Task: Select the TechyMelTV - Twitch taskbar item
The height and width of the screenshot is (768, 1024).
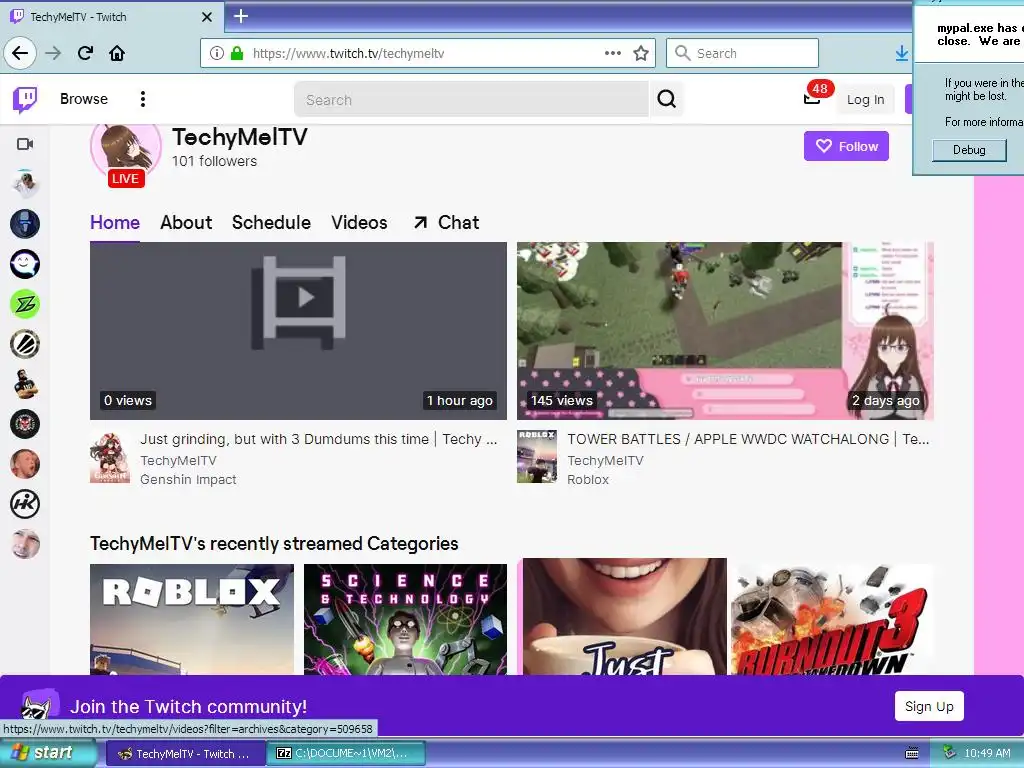Action: tap(185, 754)
